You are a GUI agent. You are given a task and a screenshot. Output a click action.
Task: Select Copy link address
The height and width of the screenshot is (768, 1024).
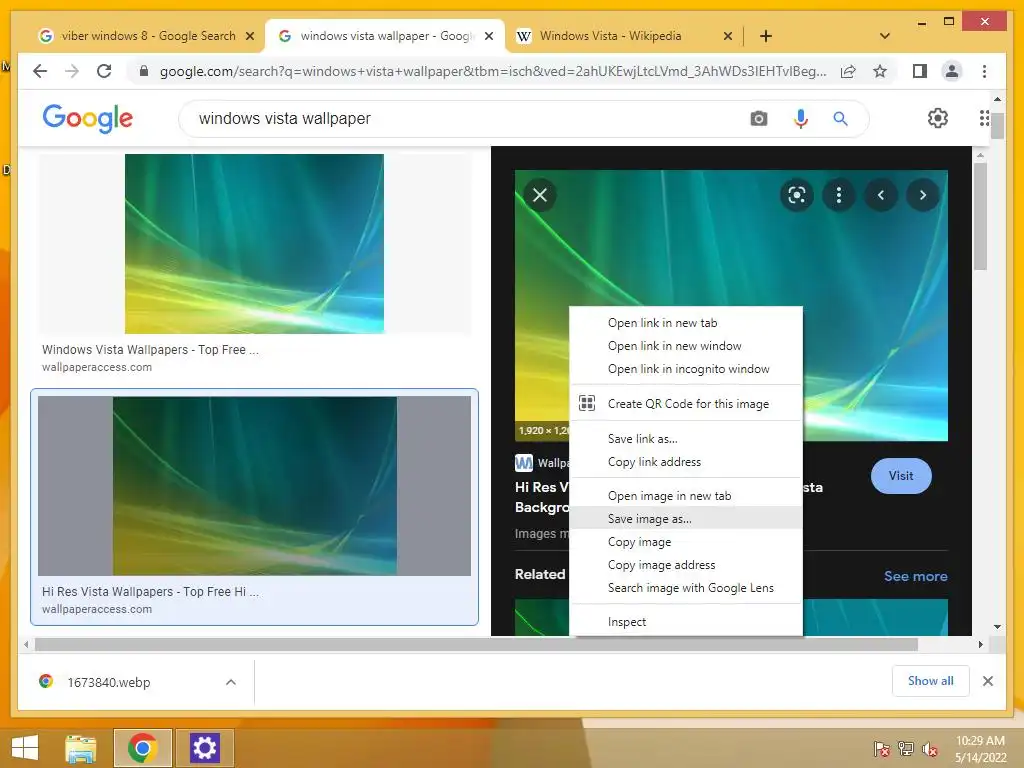(x=686, y=462)
